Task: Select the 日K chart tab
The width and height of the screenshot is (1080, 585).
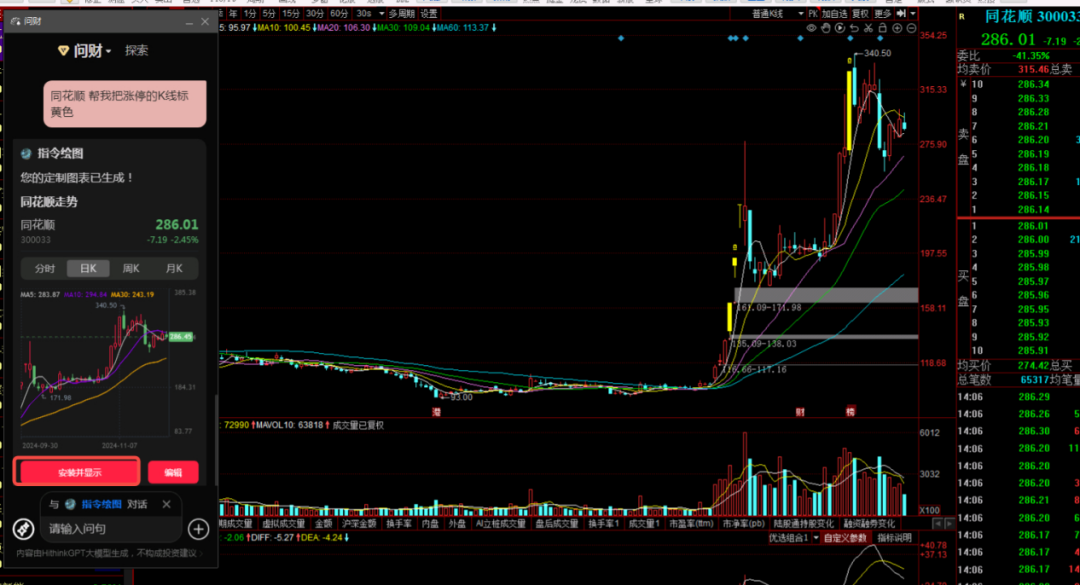Action: 88,269
